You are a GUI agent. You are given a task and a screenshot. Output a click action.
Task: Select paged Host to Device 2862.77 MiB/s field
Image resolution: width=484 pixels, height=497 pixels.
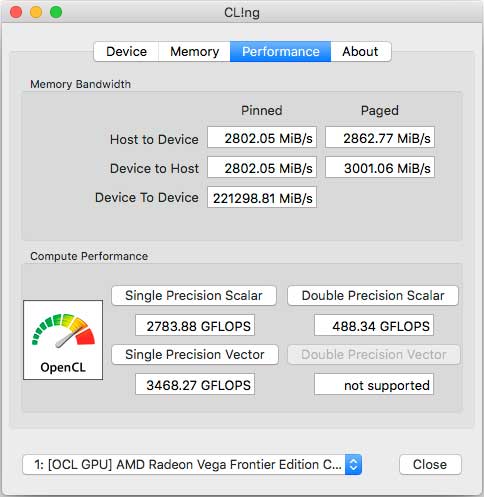380,137
